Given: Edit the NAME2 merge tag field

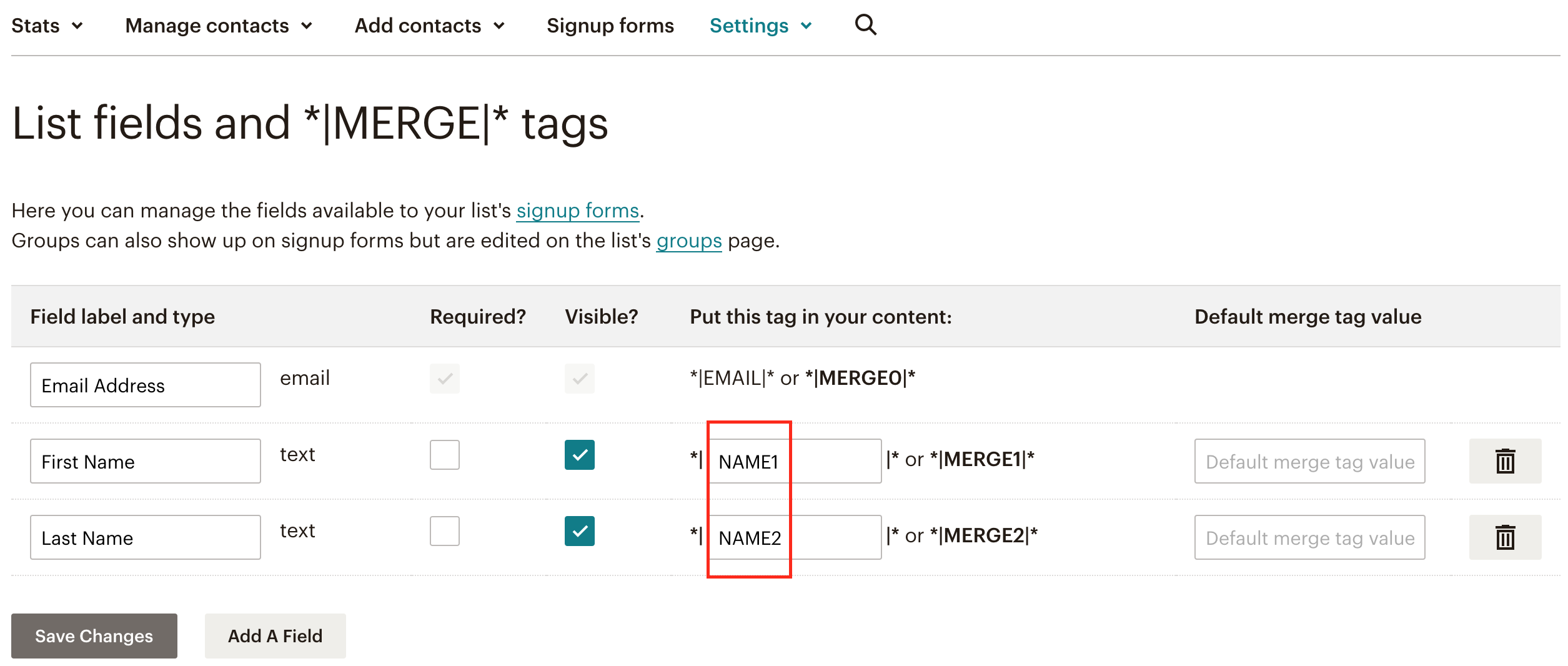Looking at the screenshot, I should [x=795, y=537].
